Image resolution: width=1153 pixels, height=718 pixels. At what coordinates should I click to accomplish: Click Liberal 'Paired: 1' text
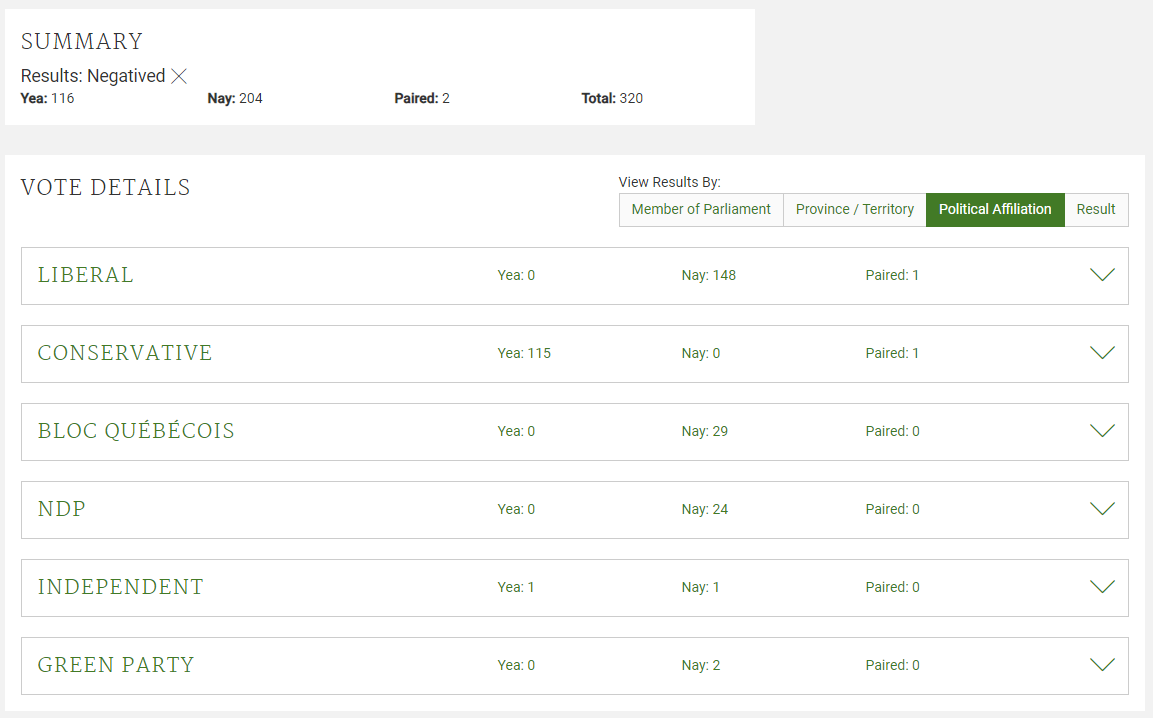click(892, 275)
